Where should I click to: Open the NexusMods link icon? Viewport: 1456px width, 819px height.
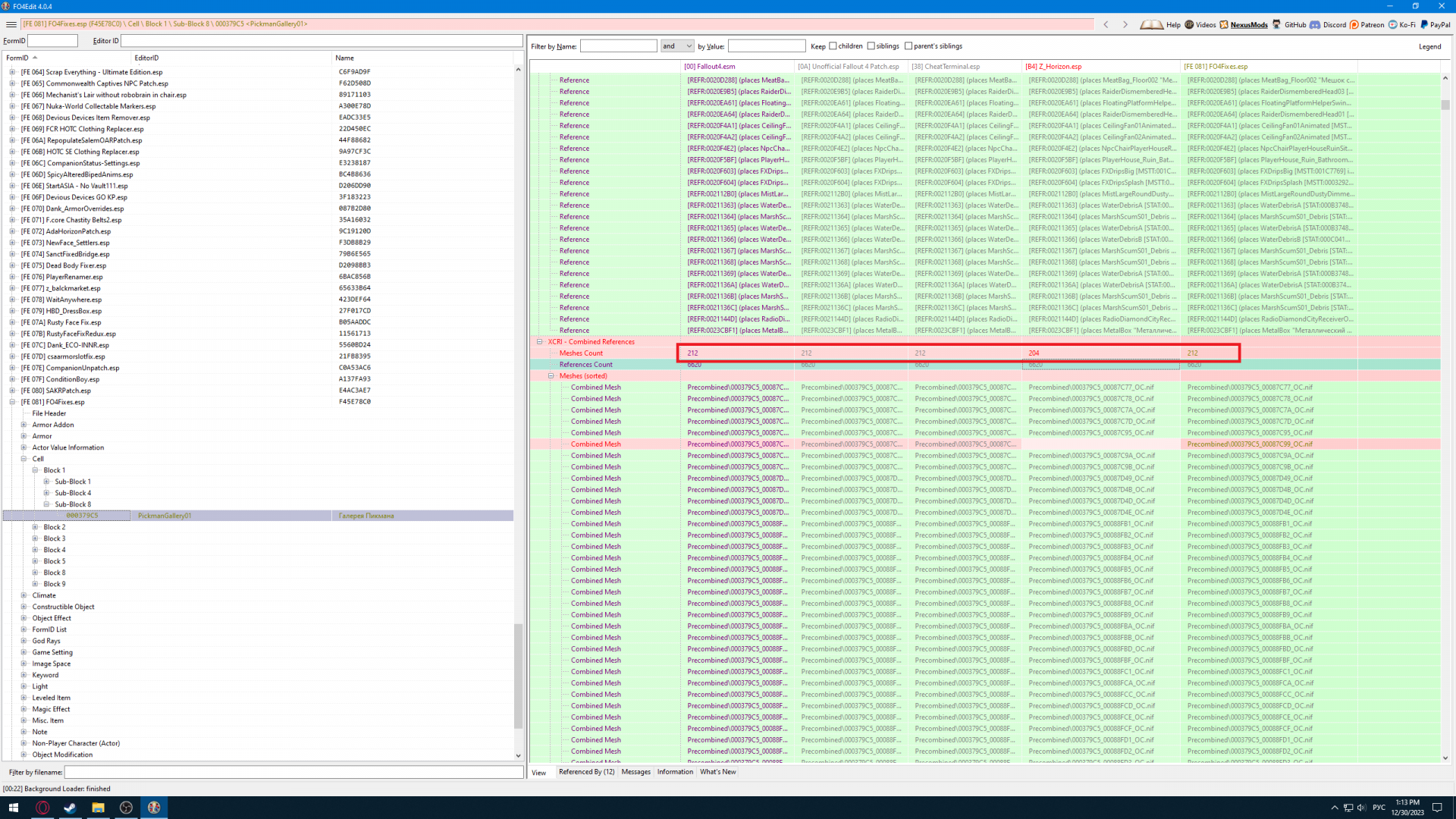(x=1224, y=24)
